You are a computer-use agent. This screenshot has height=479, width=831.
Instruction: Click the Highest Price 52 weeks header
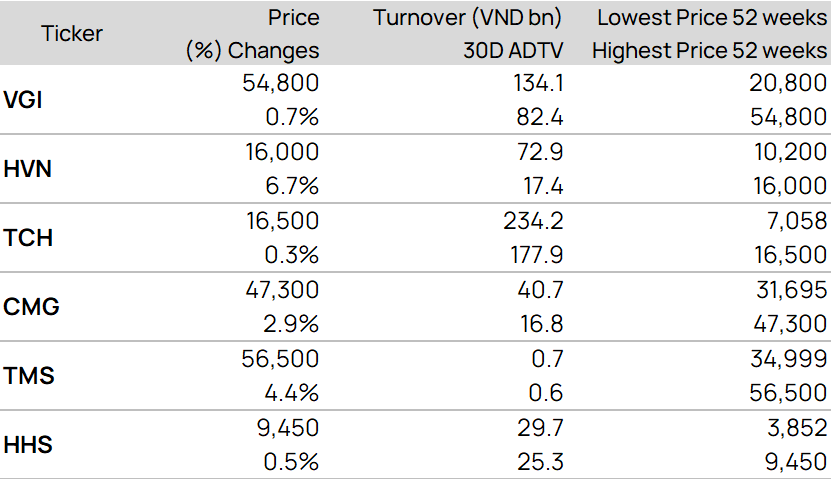(709, 50)
